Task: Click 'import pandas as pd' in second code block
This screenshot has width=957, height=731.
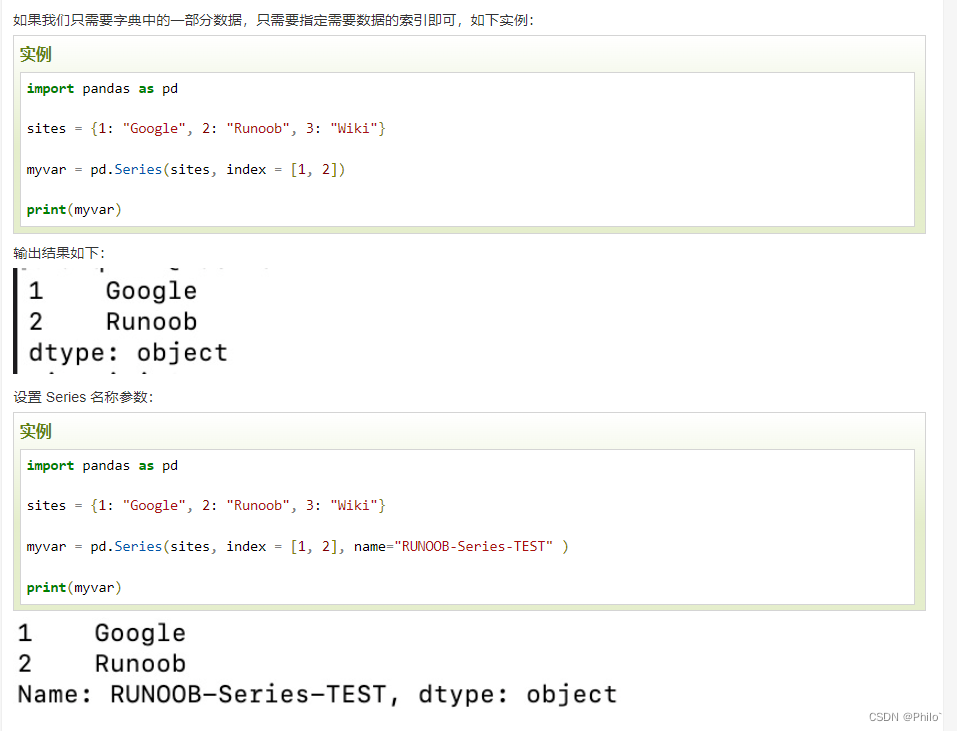Action: click(103, 466)
